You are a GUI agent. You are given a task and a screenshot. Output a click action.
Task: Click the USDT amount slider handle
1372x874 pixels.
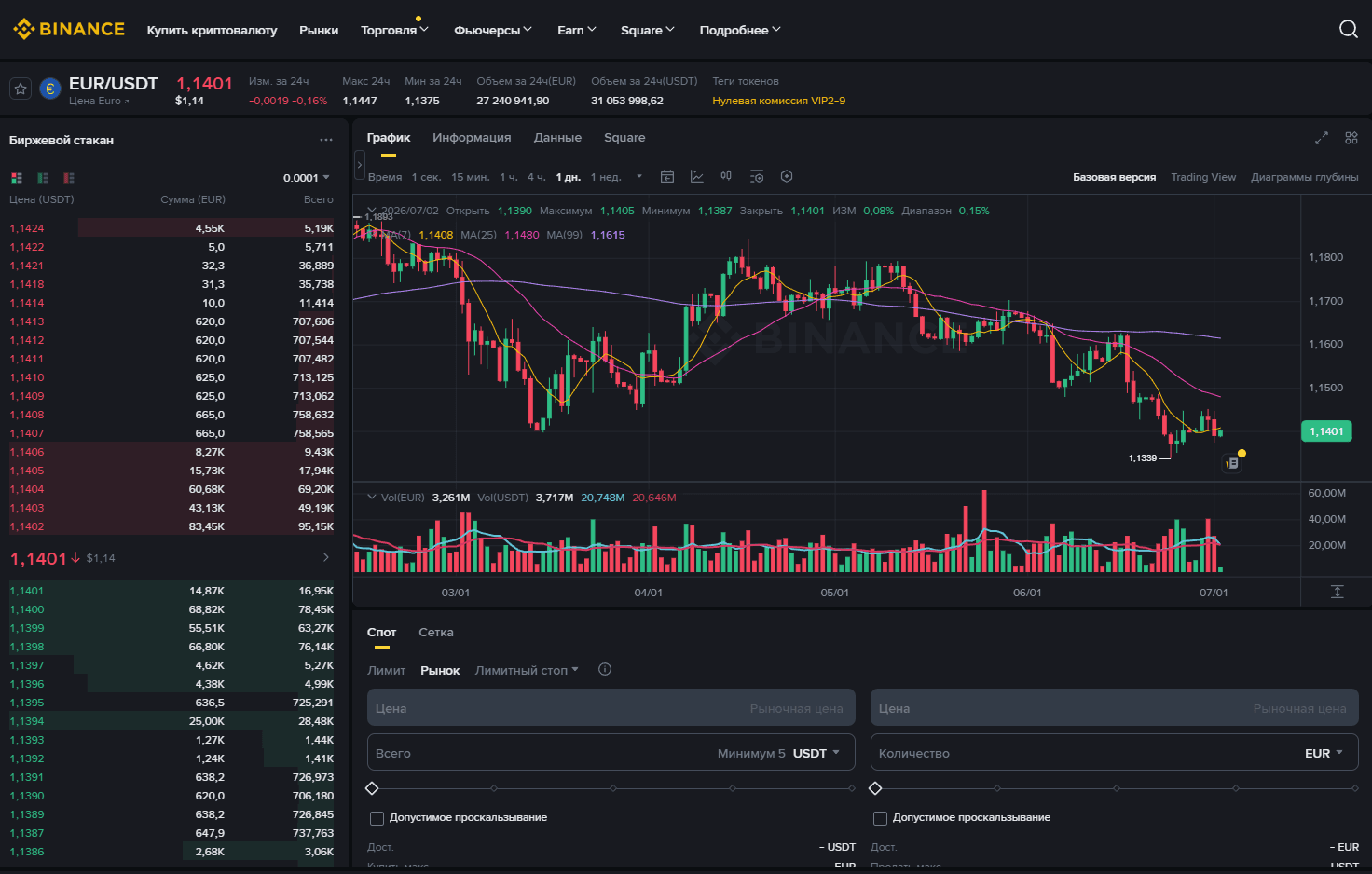(372, 788)
